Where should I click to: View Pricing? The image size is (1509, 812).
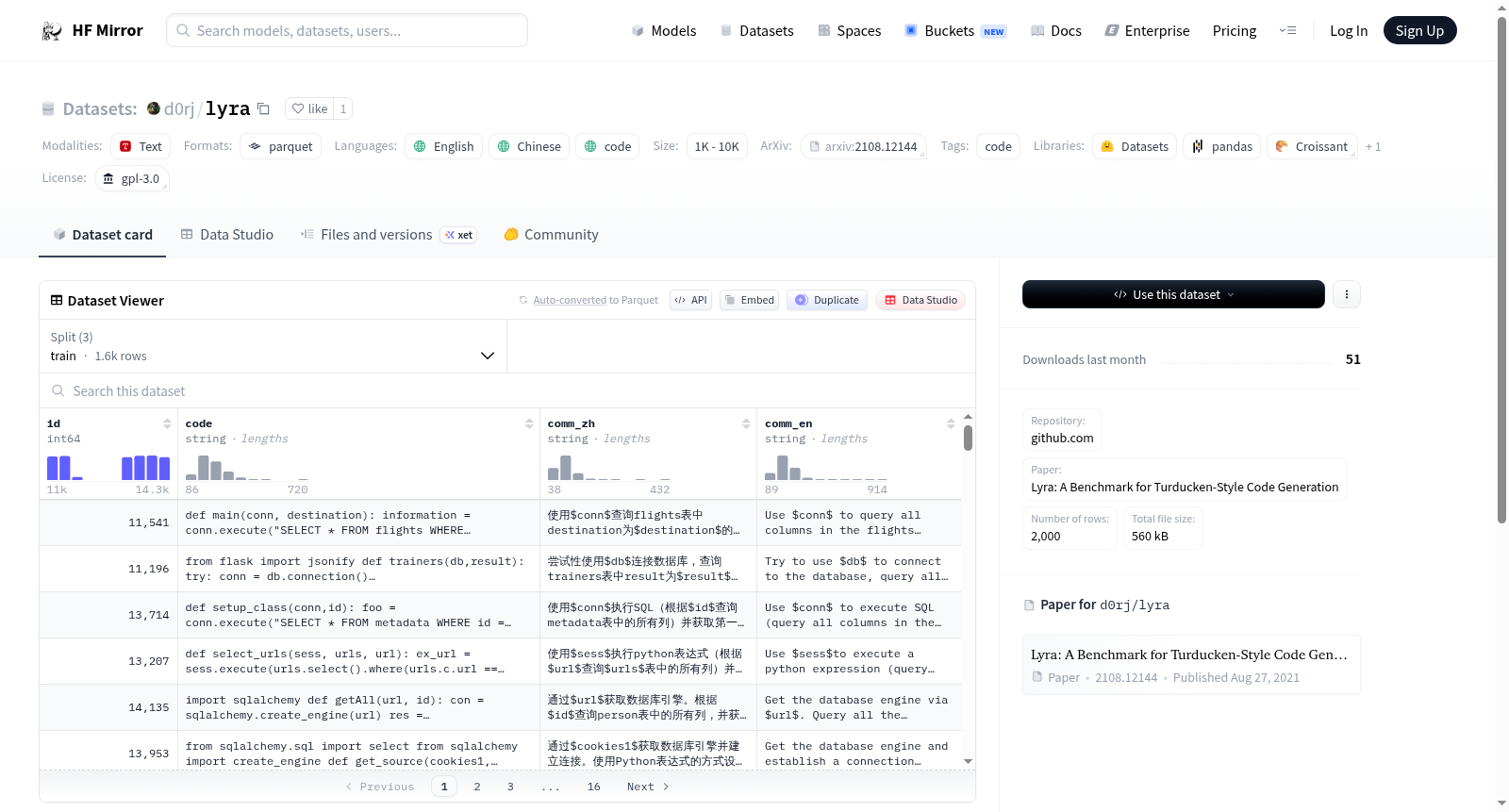click(x=1235, y=30)
